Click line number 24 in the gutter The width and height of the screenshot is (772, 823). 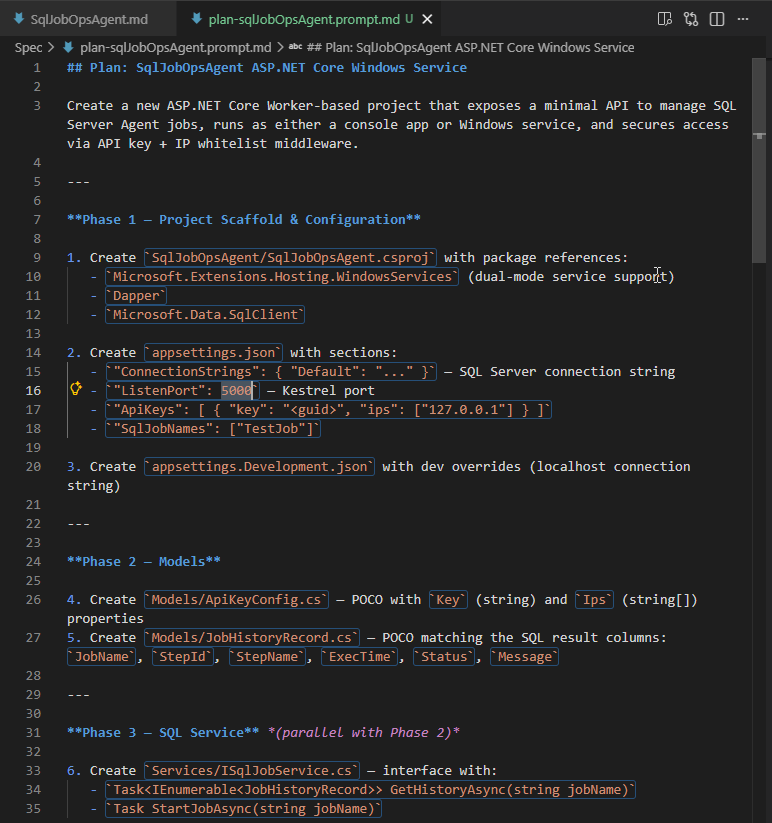pos(34,561)
